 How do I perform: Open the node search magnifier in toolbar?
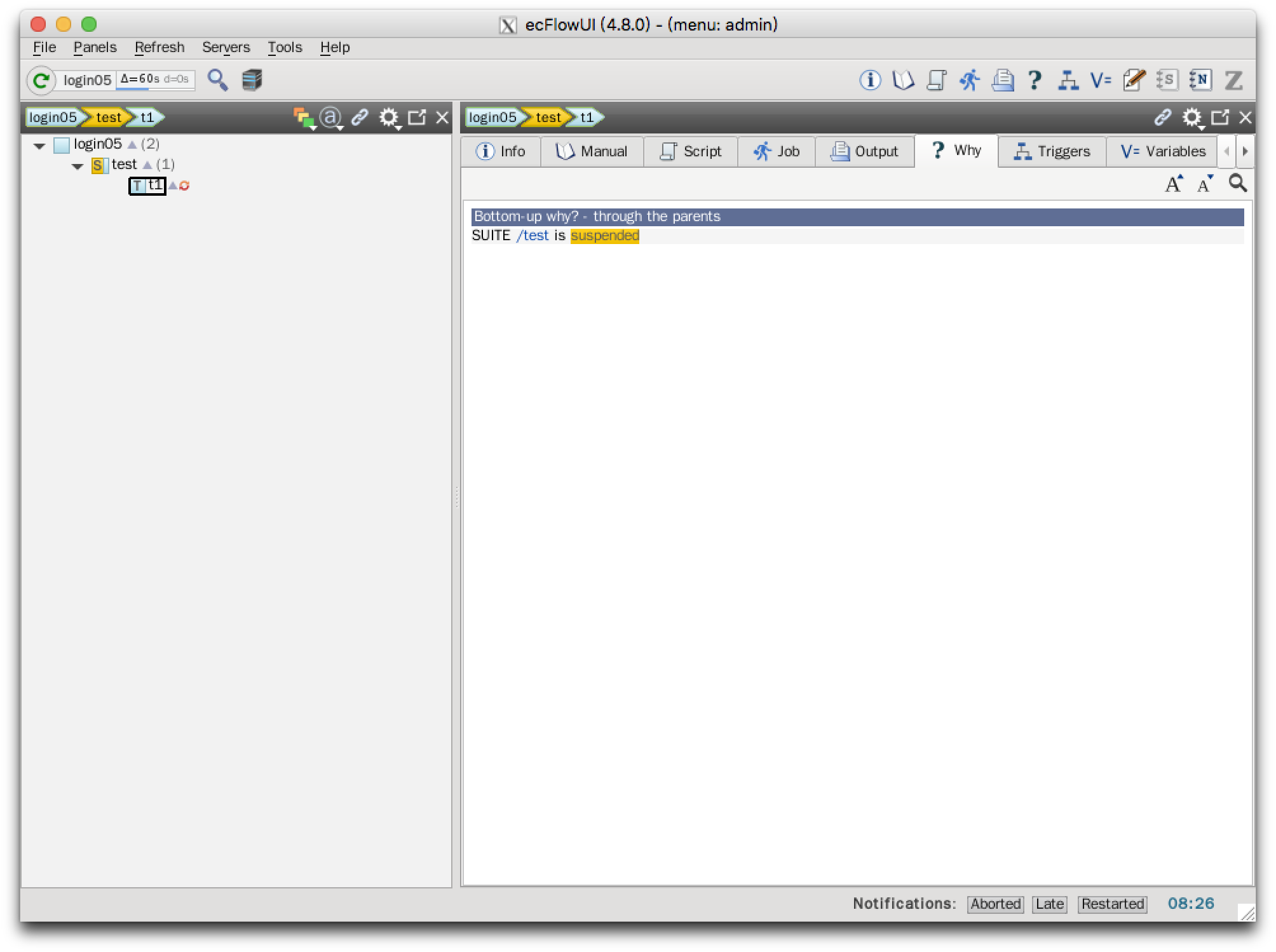click(217, 80)
